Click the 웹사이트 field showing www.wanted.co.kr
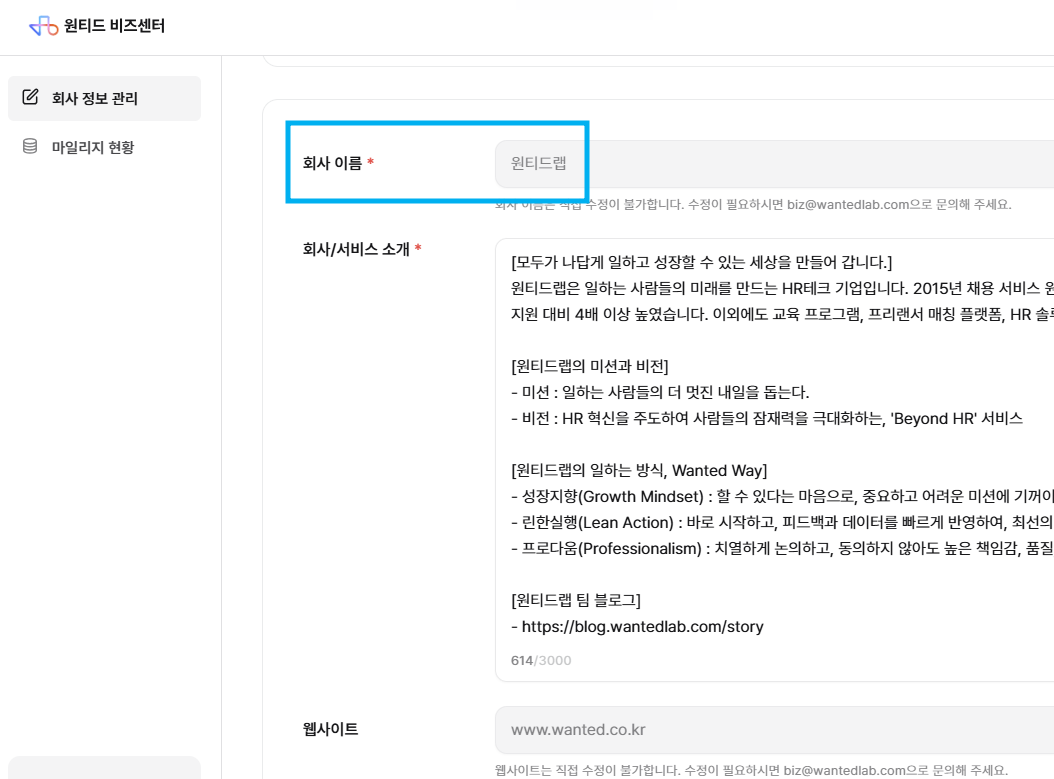Image resolution: width=1054 pixels, height=779 pixels. coord(774,730)
